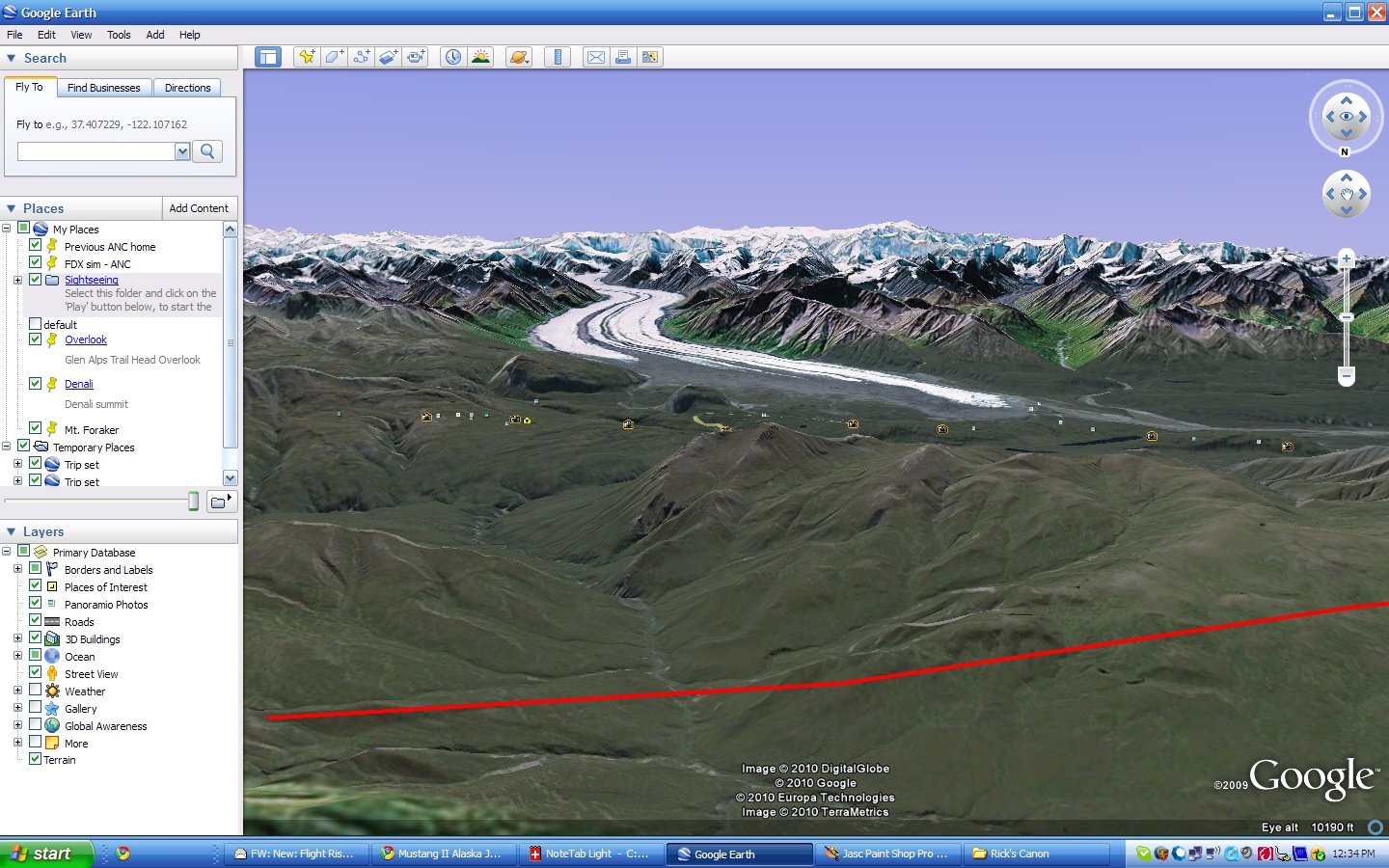Show the ruler tool
1389x868 pixels.
coord(558,57)
